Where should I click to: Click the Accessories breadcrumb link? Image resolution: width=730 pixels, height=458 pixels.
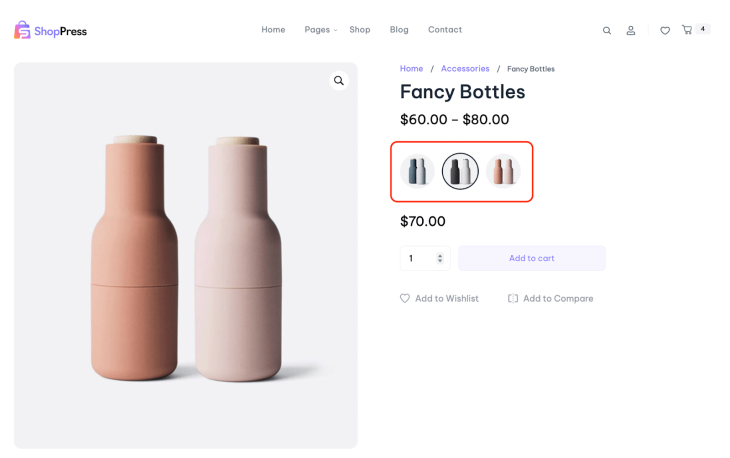tap(465, 69)
